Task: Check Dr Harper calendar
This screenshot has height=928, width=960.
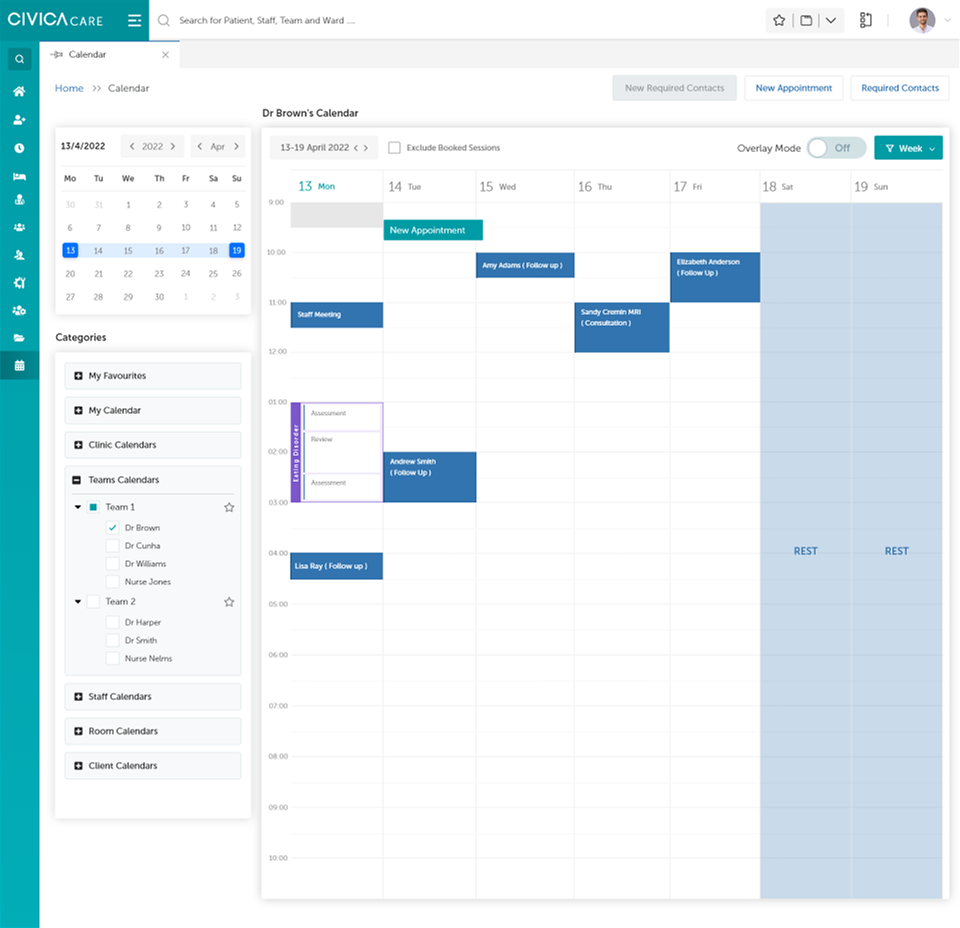Action: 113,622
